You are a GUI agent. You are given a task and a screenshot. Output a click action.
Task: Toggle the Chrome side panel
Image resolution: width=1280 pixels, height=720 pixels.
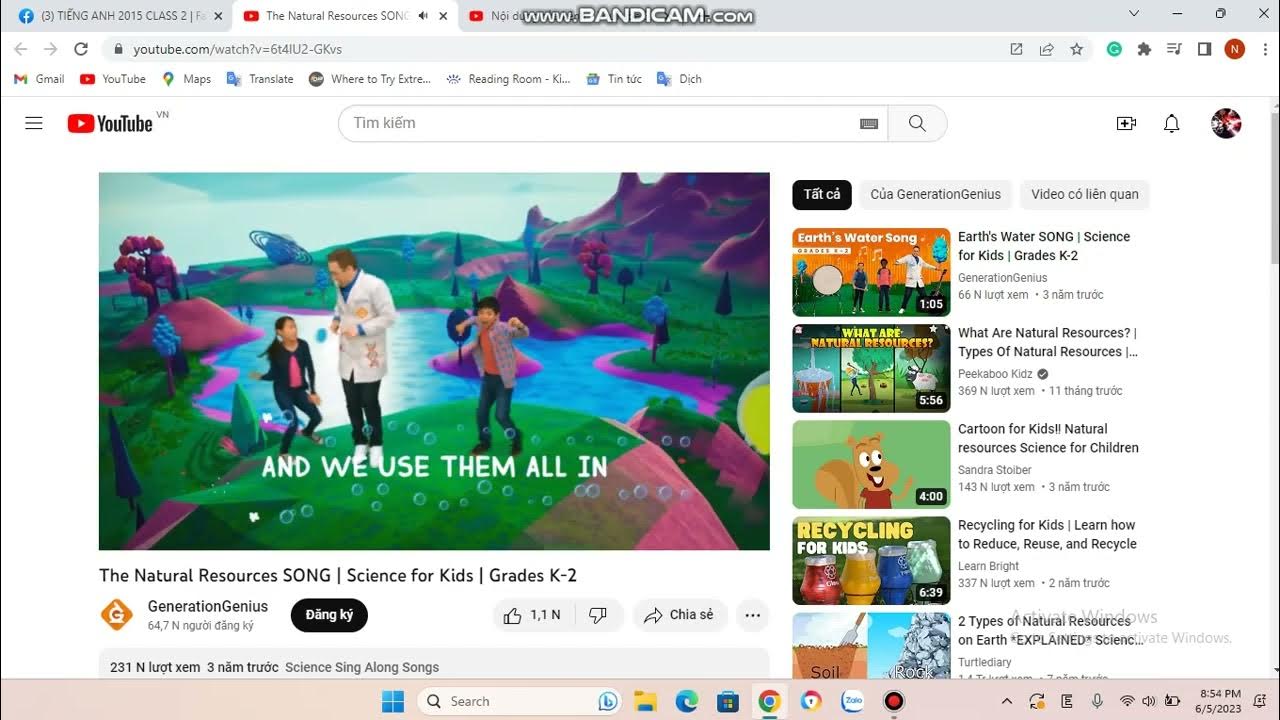pyautogui.click(x=1204, y=49)
